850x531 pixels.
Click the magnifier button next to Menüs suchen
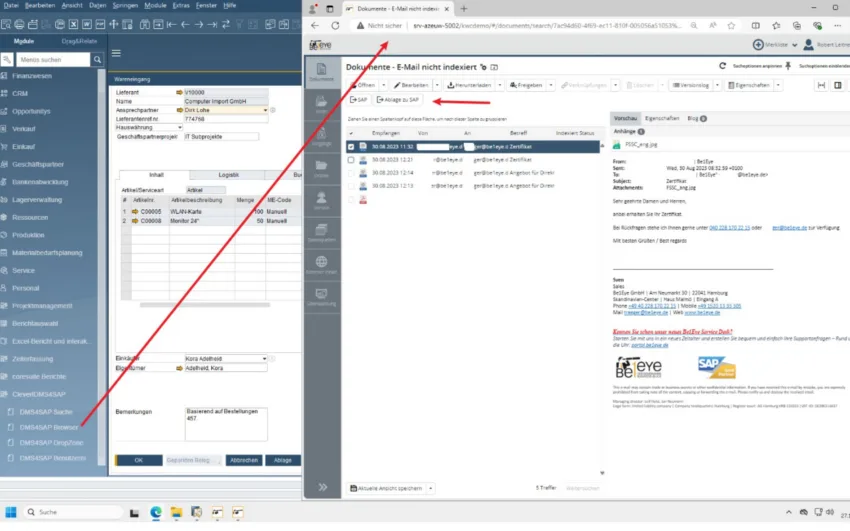coord(97,60)
